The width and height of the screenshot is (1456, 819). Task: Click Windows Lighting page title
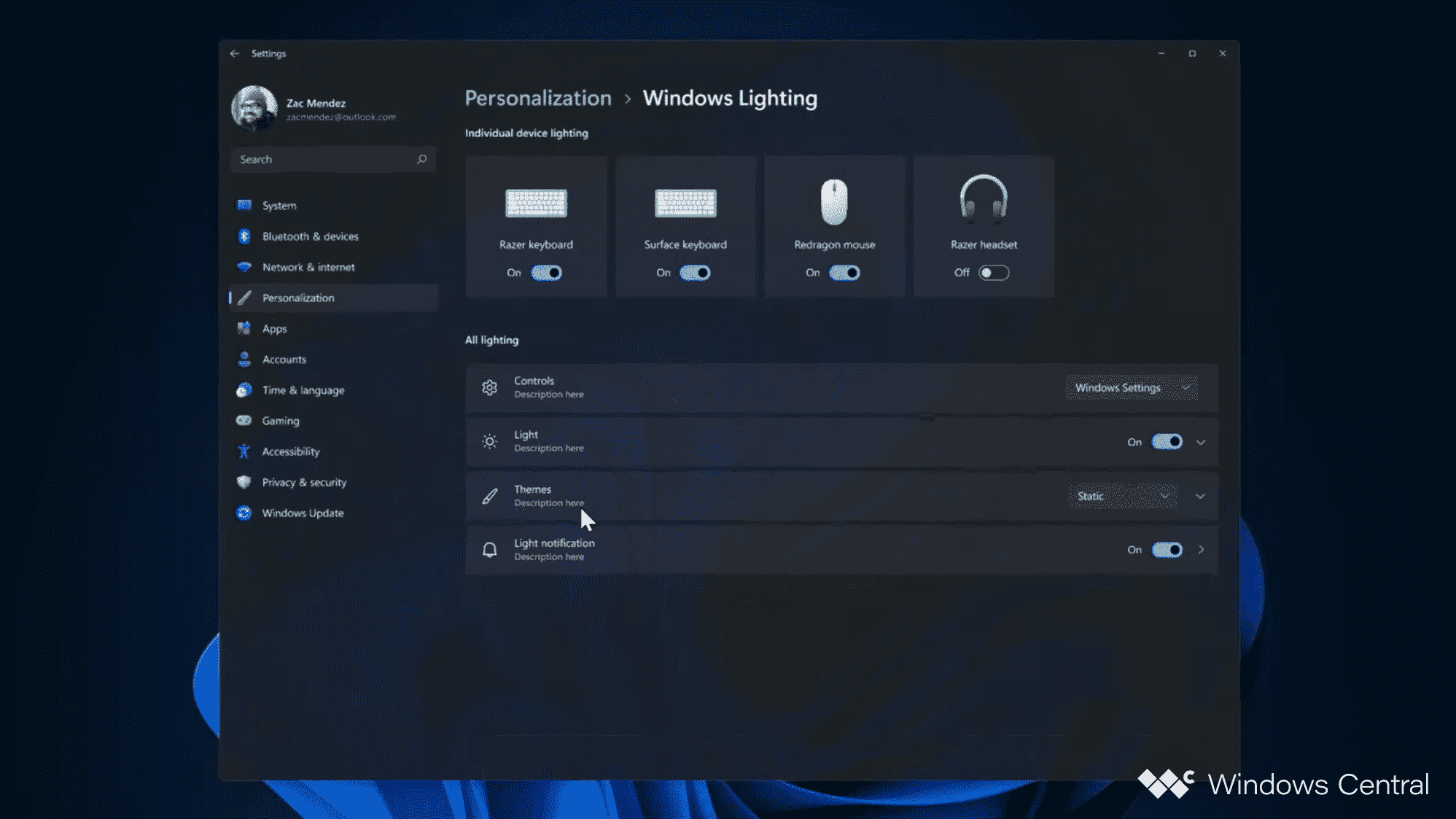tap(730, 98)
